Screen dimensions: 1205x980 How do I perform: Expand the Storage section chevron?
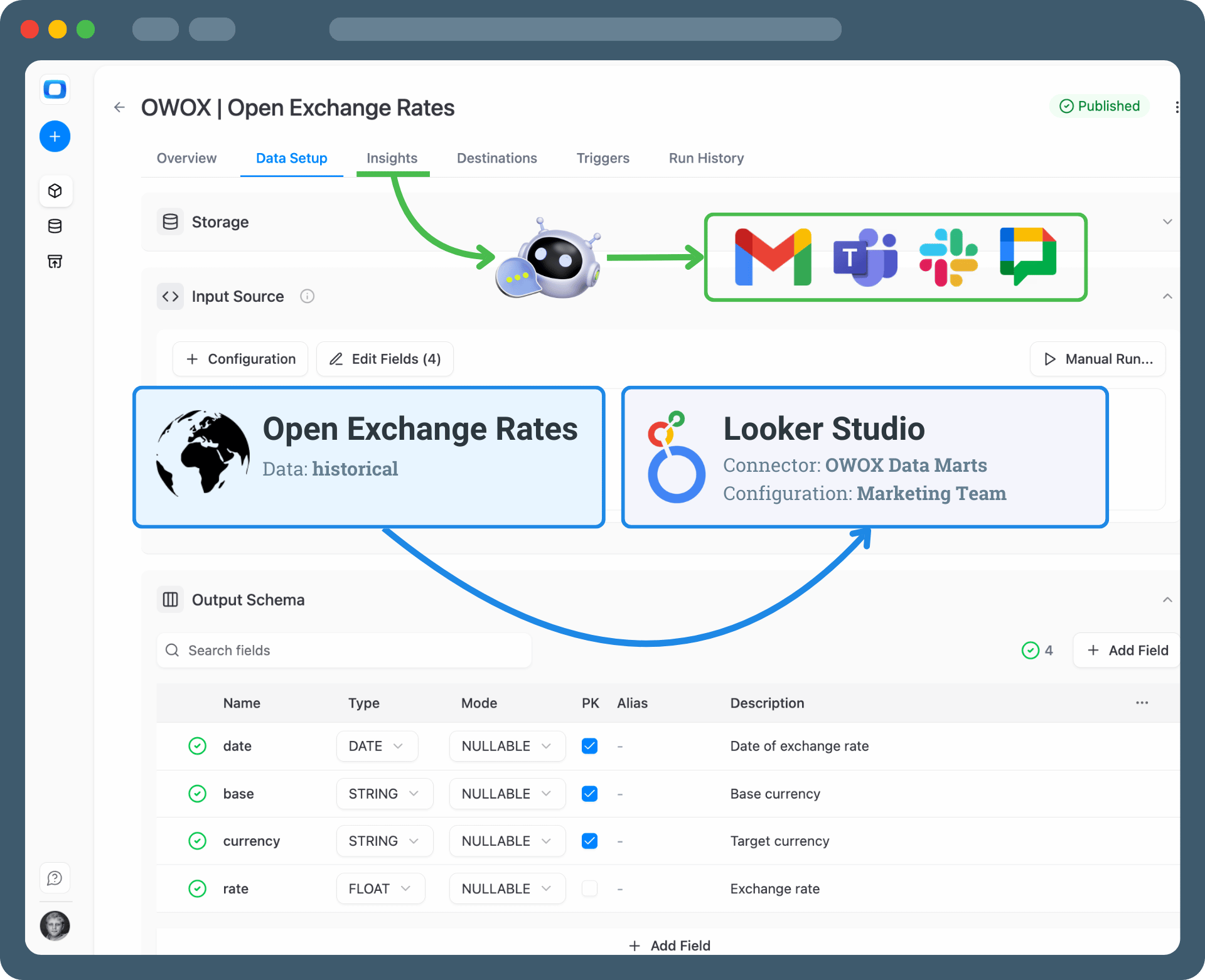(1167, 221)
